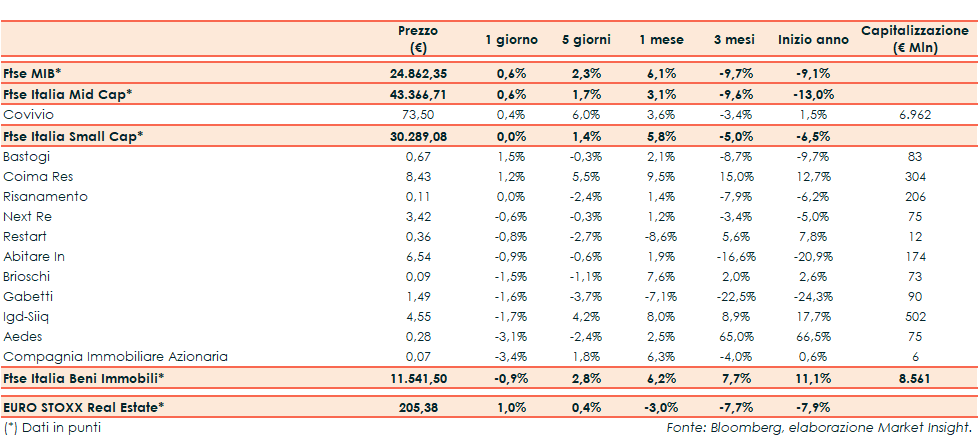Select the 1 giorno column header
The image size is (978, 438).
click(511, 40)
